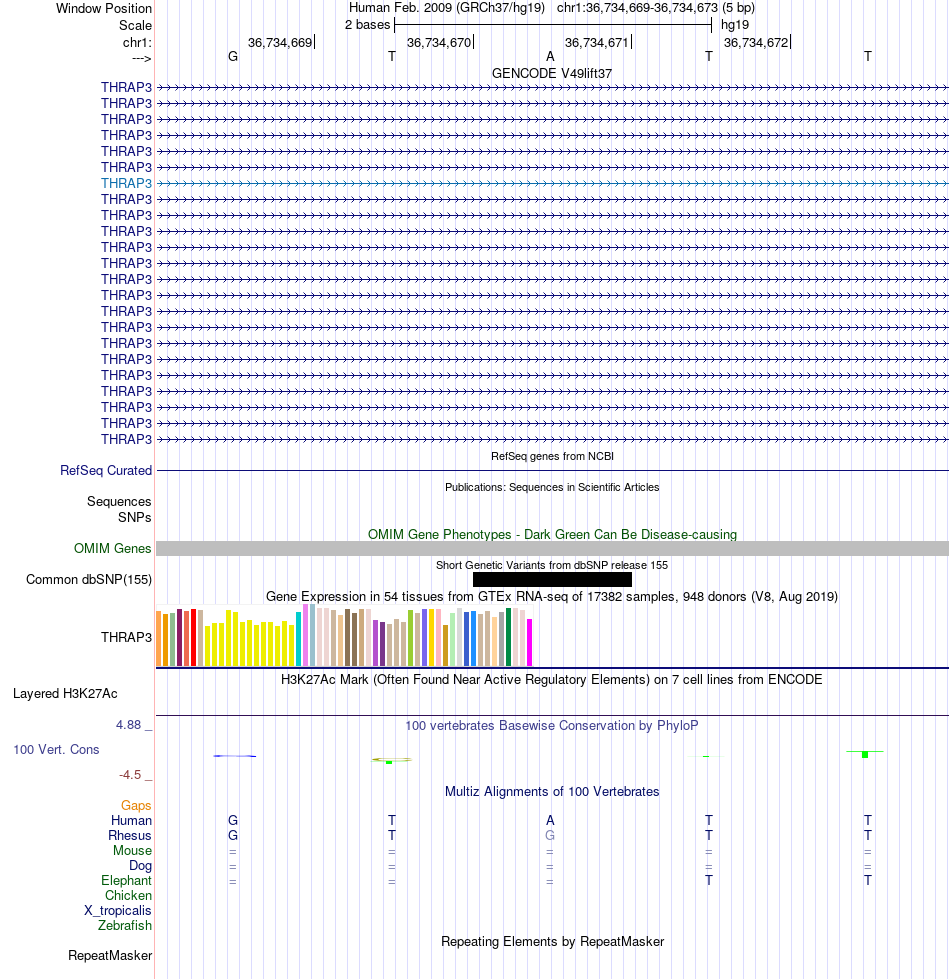
Task: Click the chr1: row label
Action: (137, 42)
